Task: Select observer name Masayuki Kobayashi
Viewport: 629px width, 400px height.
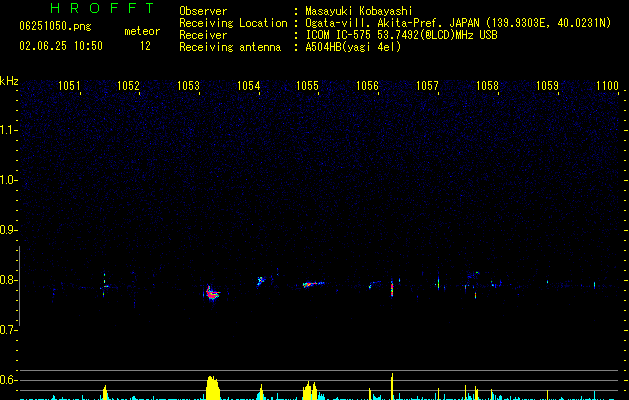Action: 359,11
